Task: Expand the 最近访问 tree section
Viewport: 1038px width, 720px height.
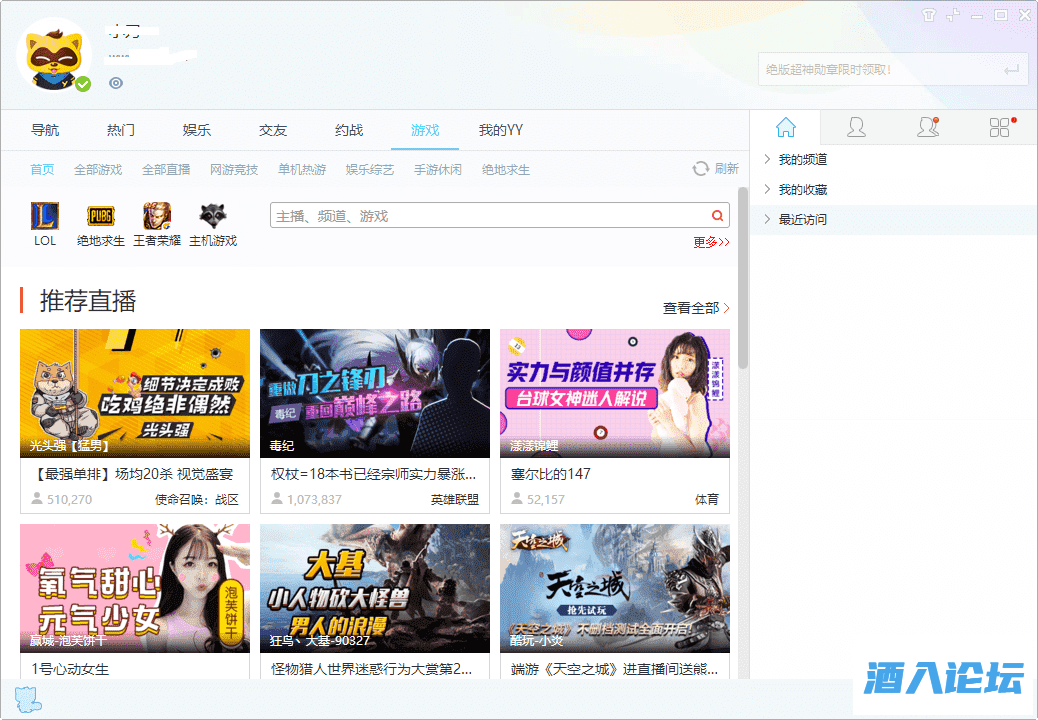Action: [767, 219]
